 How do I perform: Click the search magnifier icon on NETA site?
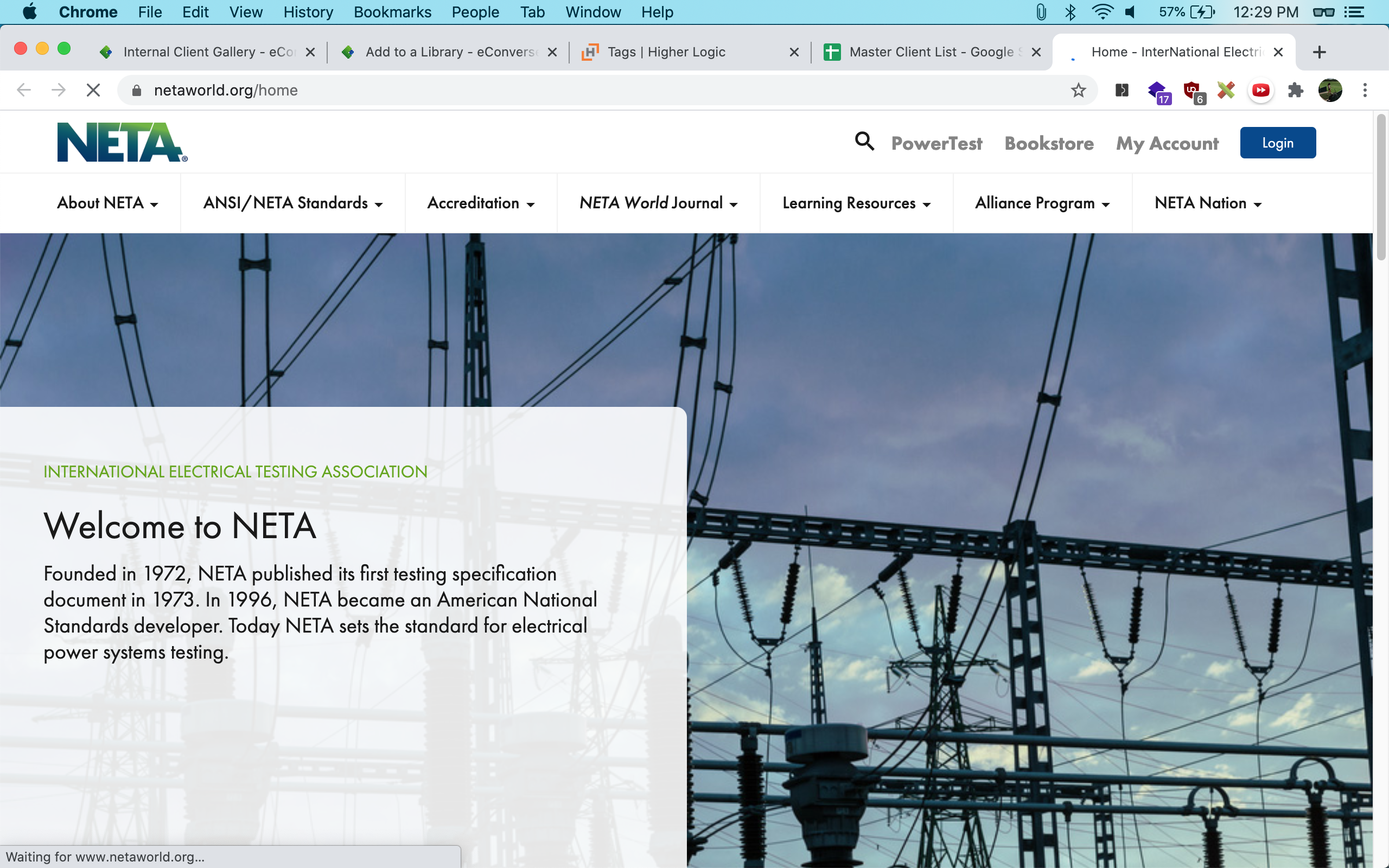point(864,141)
